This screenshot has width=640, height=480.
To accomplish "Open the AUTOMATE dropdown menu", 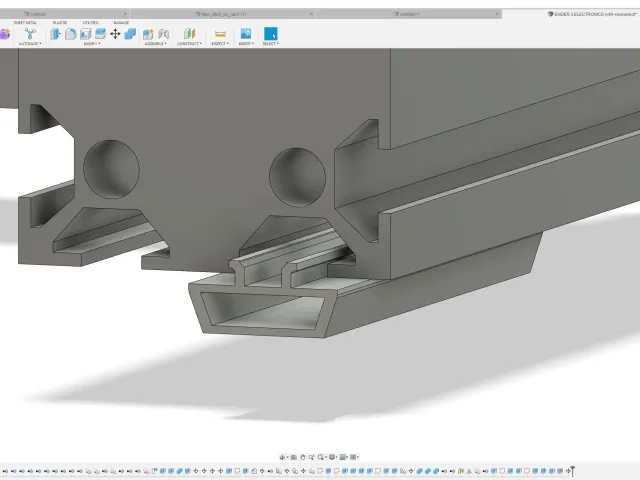I will tap(30, 44).
